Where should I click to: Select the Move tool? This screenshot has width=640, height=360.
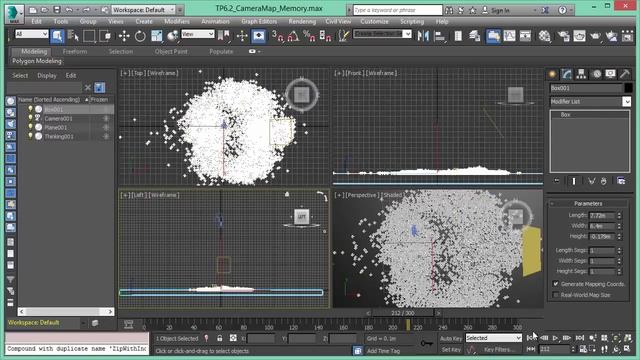[x=124, y=36]
